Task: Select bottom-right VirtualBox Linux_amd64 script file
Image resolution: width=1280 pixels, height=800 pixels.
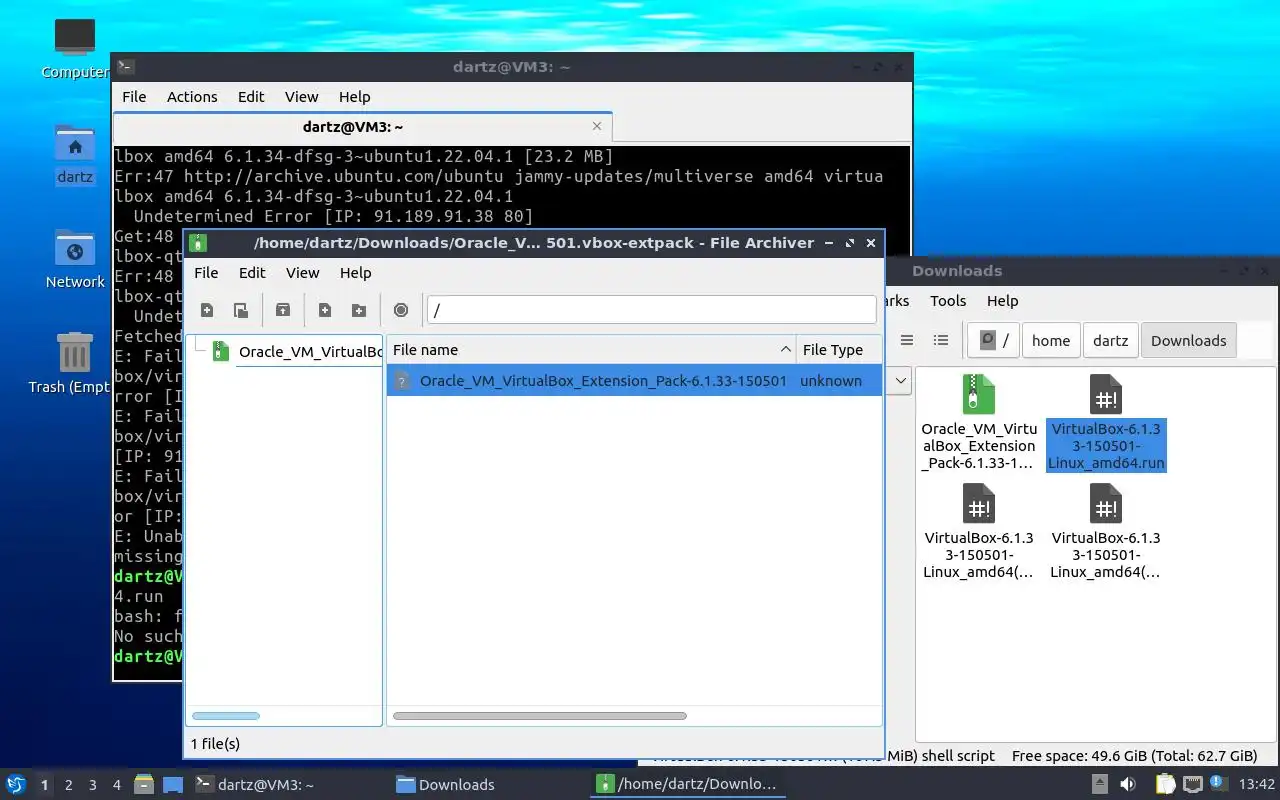Action: tap(1106, 531)
